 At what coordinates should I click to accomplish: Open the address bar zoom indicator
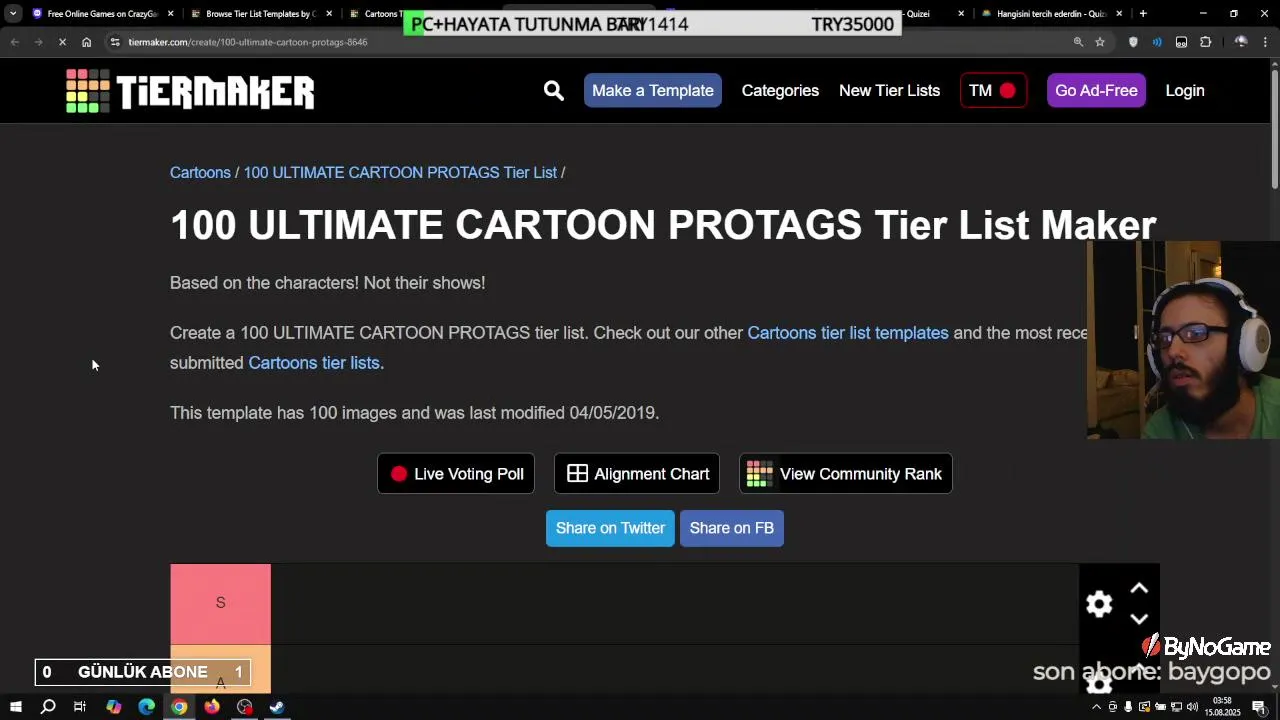(1078, 42)
